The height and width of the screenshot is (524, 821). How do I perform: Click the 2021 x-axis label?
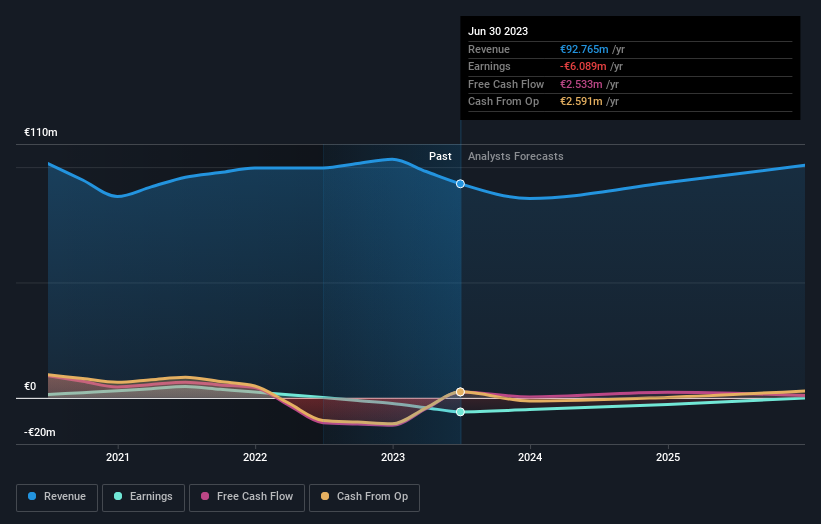[118, 457]
